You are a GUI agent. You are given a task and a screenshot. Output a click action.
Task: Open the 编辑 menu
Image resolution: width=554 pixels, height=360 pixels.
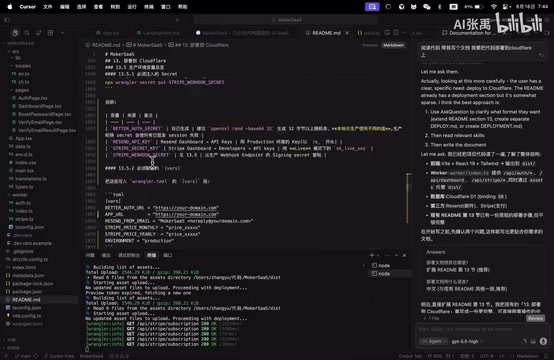pos(64,6)
